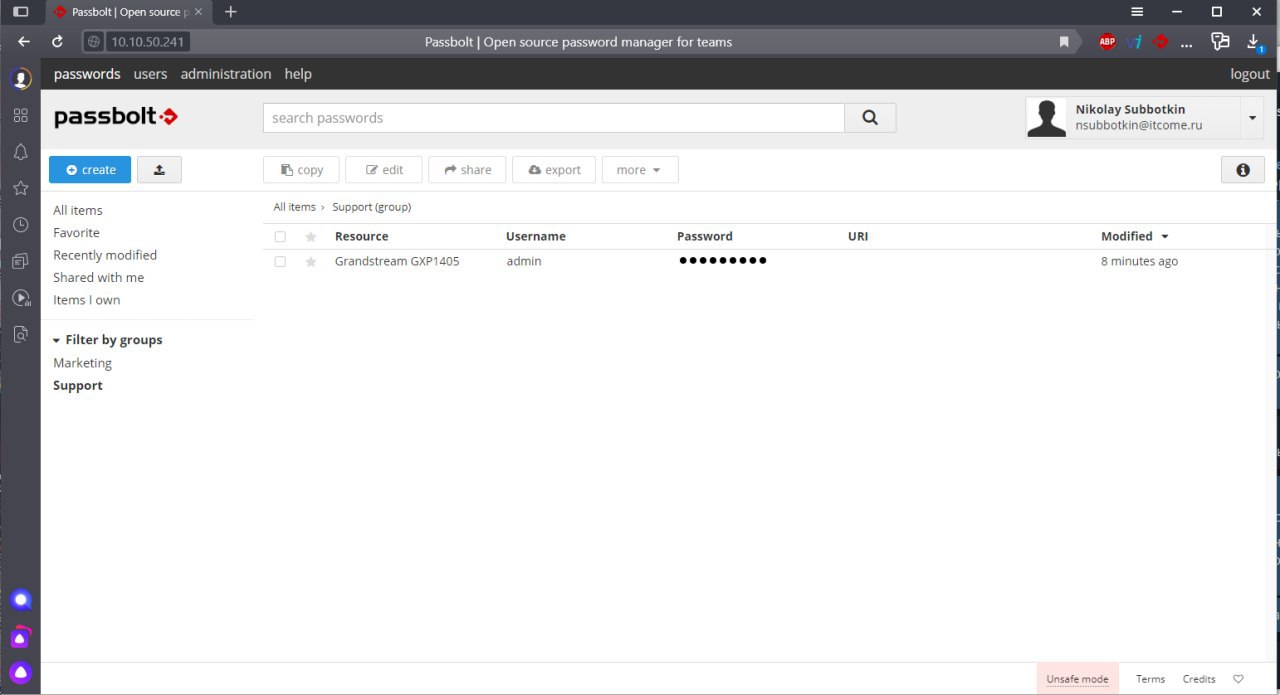Go back using the browser back arrow
The width and height of the screenshot is (1280, 695).
[x=24, y=42]
